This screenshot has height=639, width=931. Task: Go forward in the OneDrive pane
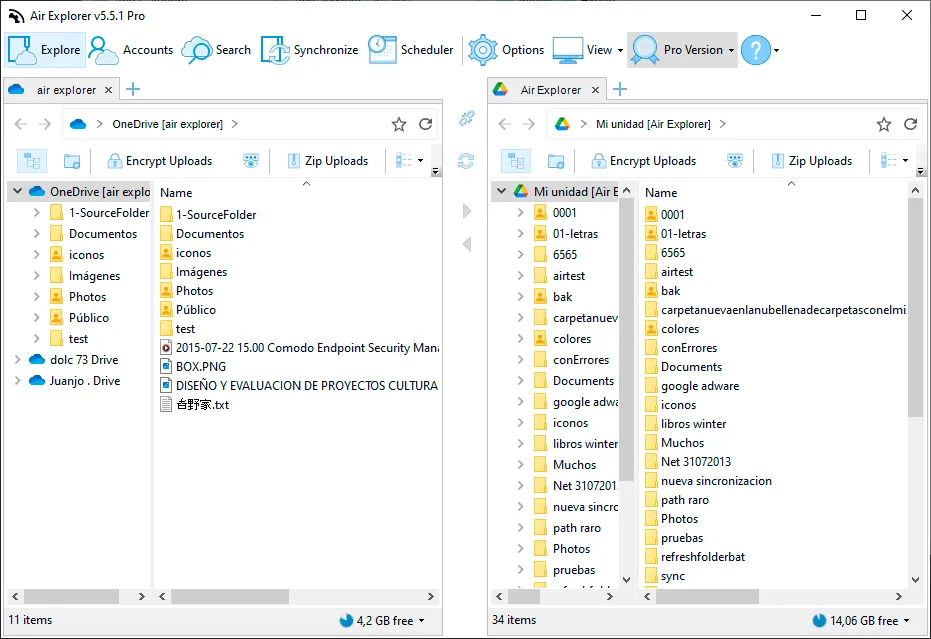point(45,124)
